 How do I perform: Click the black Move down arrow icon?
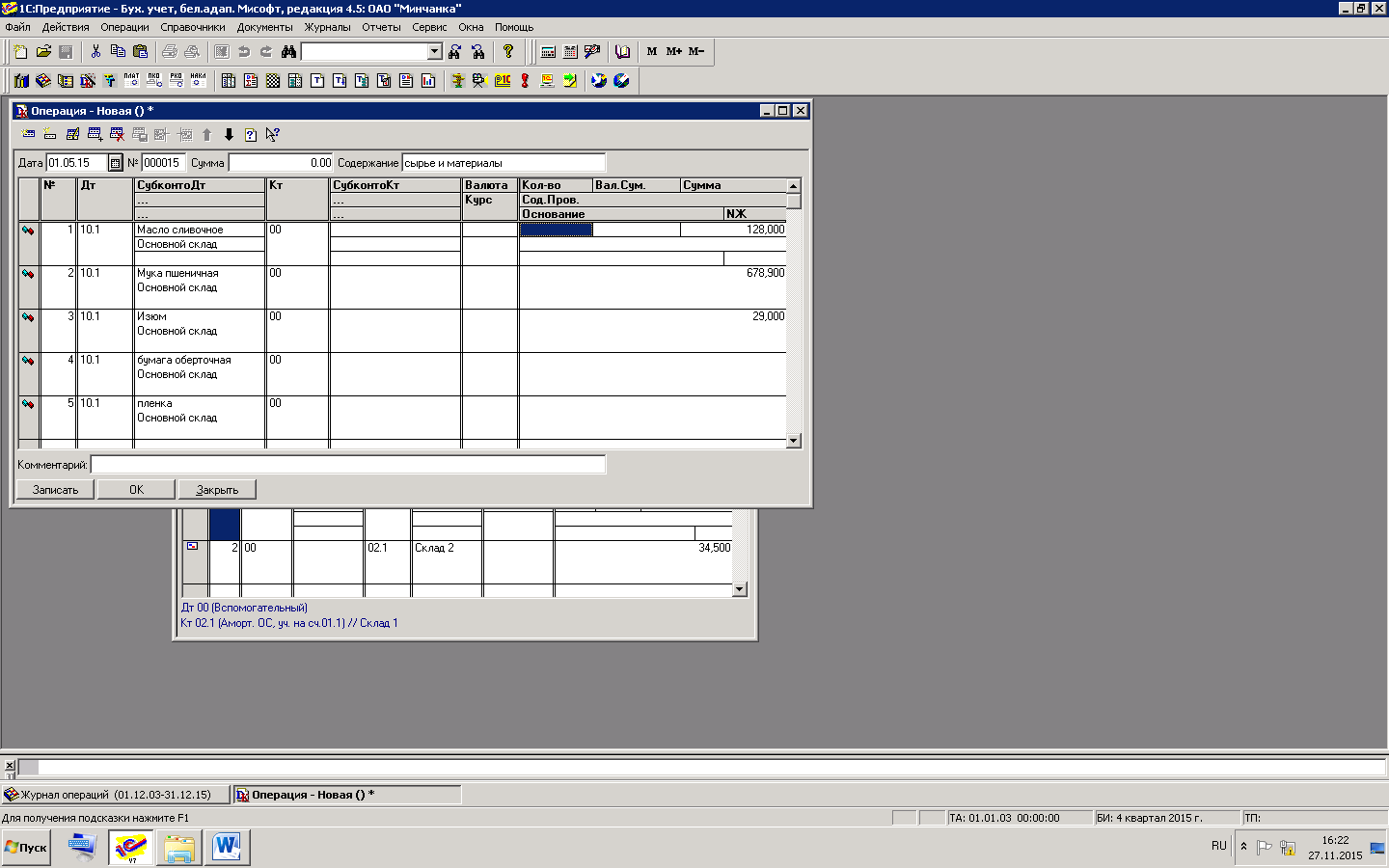tap(229, 134)
